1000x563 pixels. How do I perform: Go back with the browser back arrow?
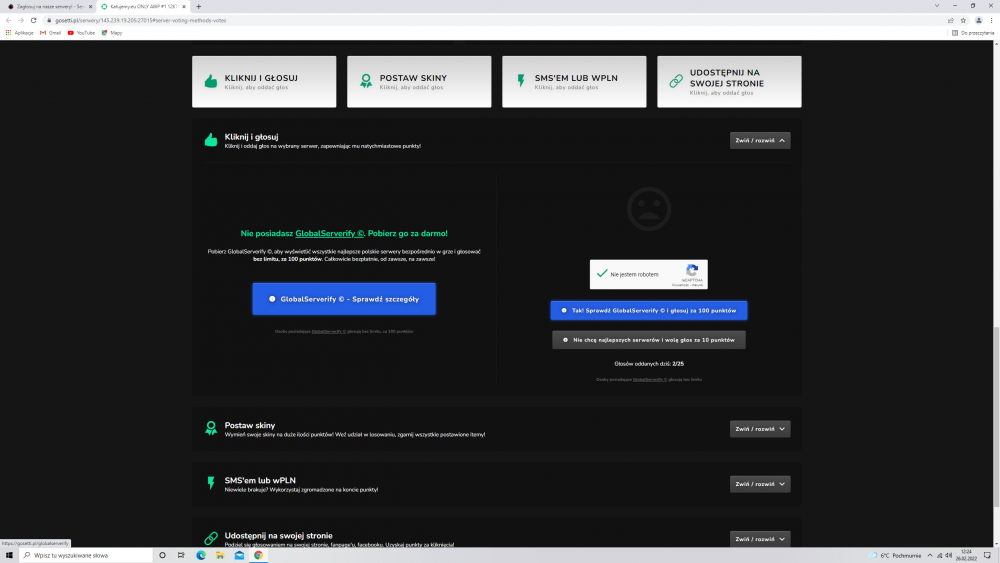point(8,20)
